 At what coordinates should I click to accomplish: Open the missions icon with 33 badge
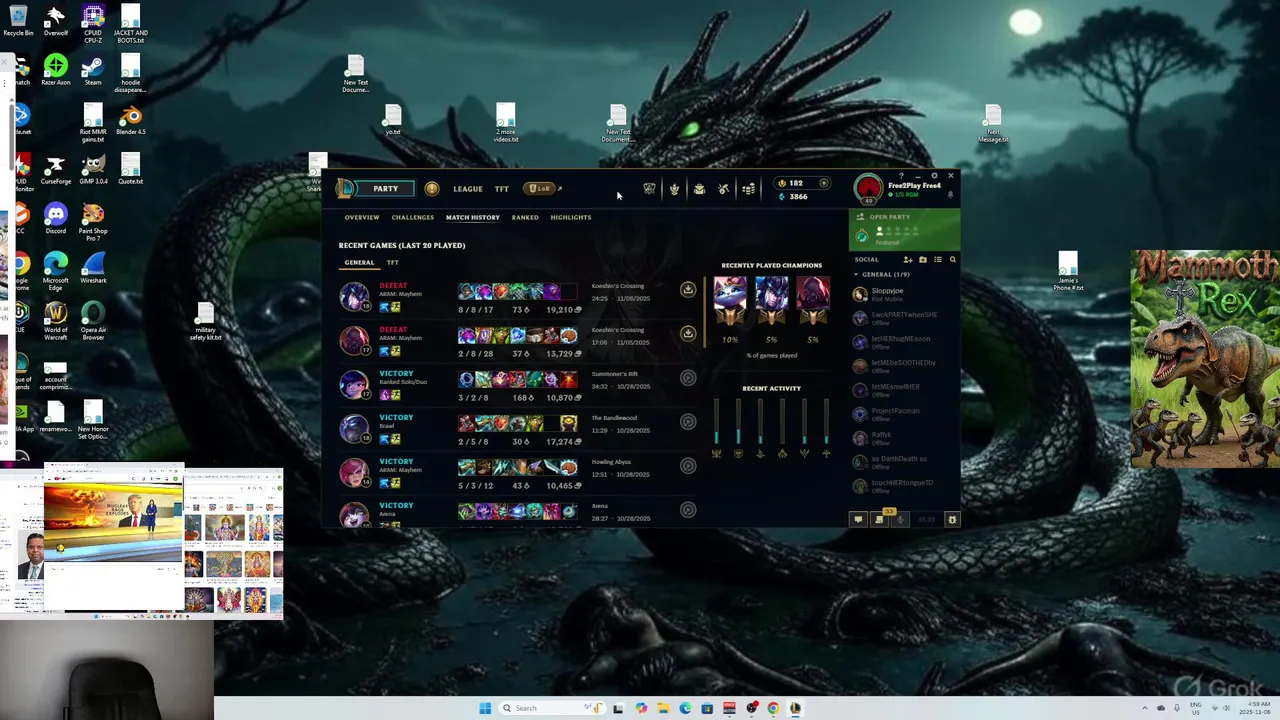(x=880, y=519)
